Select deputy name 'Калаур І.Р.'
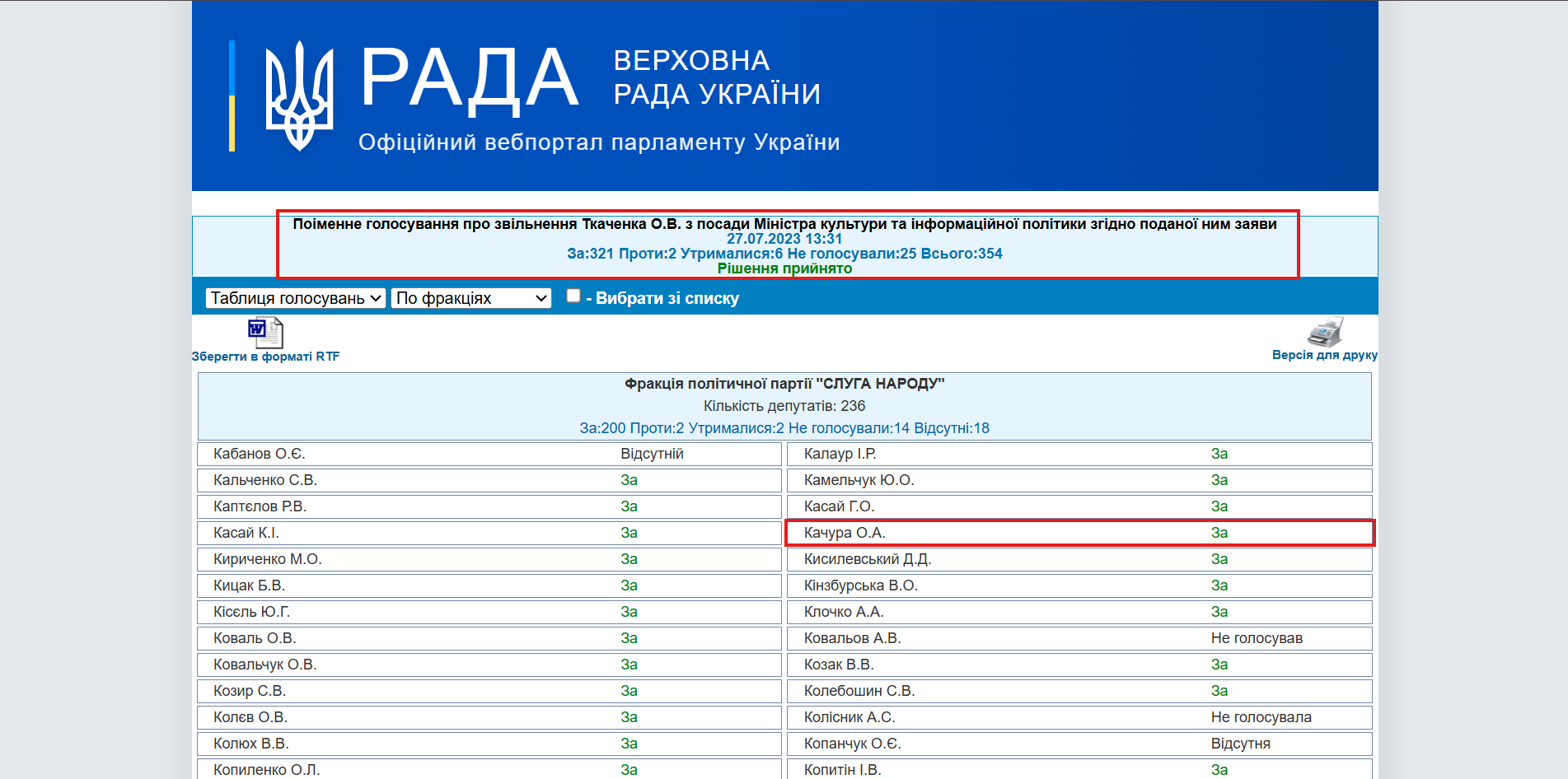The height and width of the screenshot is (779, 1568). (x=840, y=454)
